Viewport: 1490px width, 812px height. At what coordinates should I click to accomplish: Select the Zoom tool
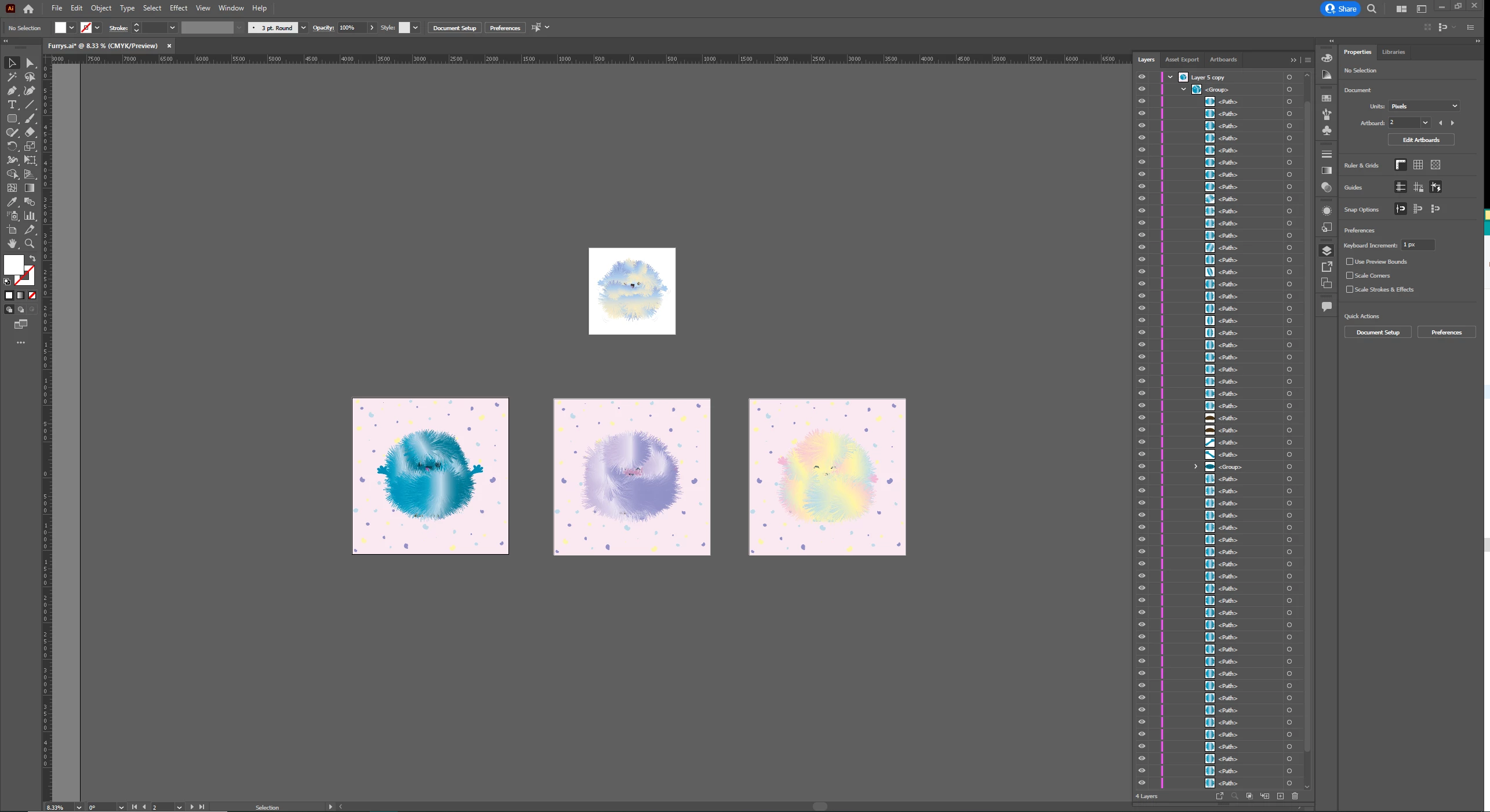tap(30, 243)
